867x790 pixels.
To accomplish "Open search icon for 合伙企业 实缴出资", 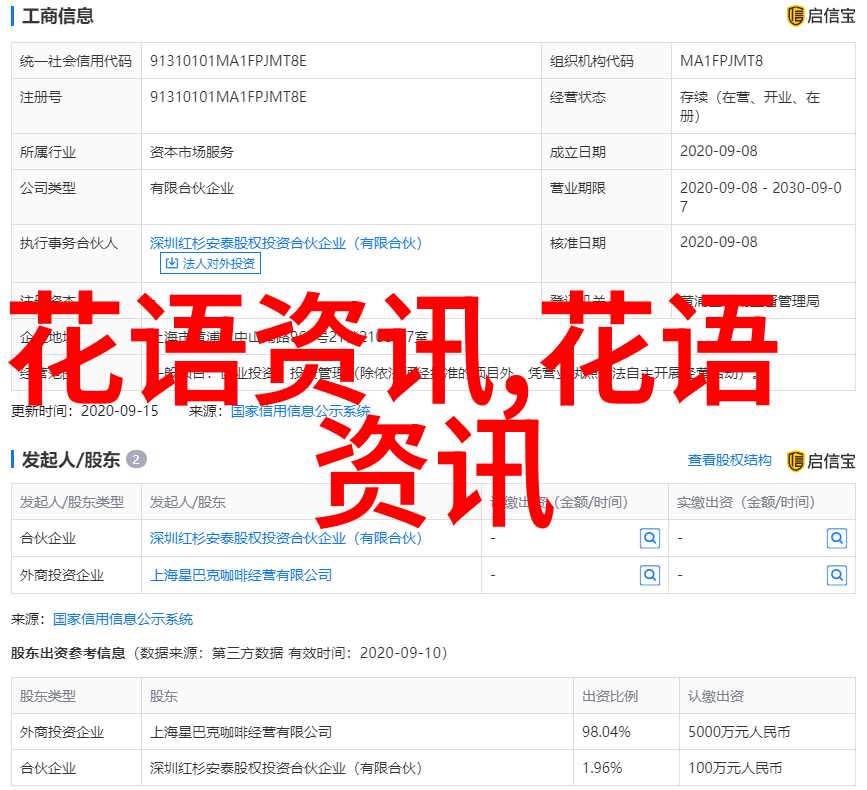I will pos(837,538).
